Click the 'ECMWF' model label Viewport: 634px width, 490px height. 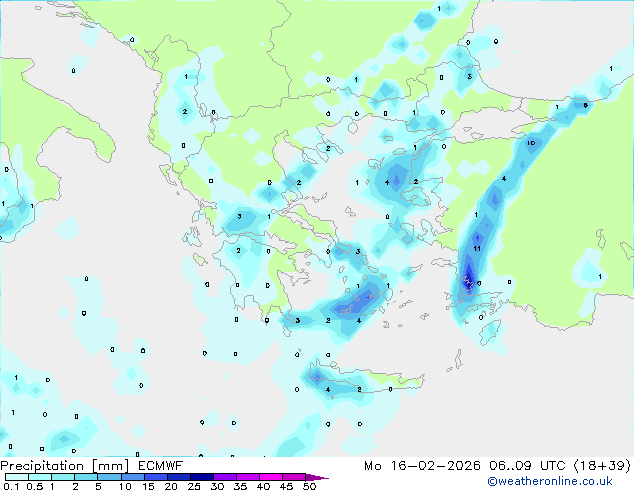tap(161, 466)
